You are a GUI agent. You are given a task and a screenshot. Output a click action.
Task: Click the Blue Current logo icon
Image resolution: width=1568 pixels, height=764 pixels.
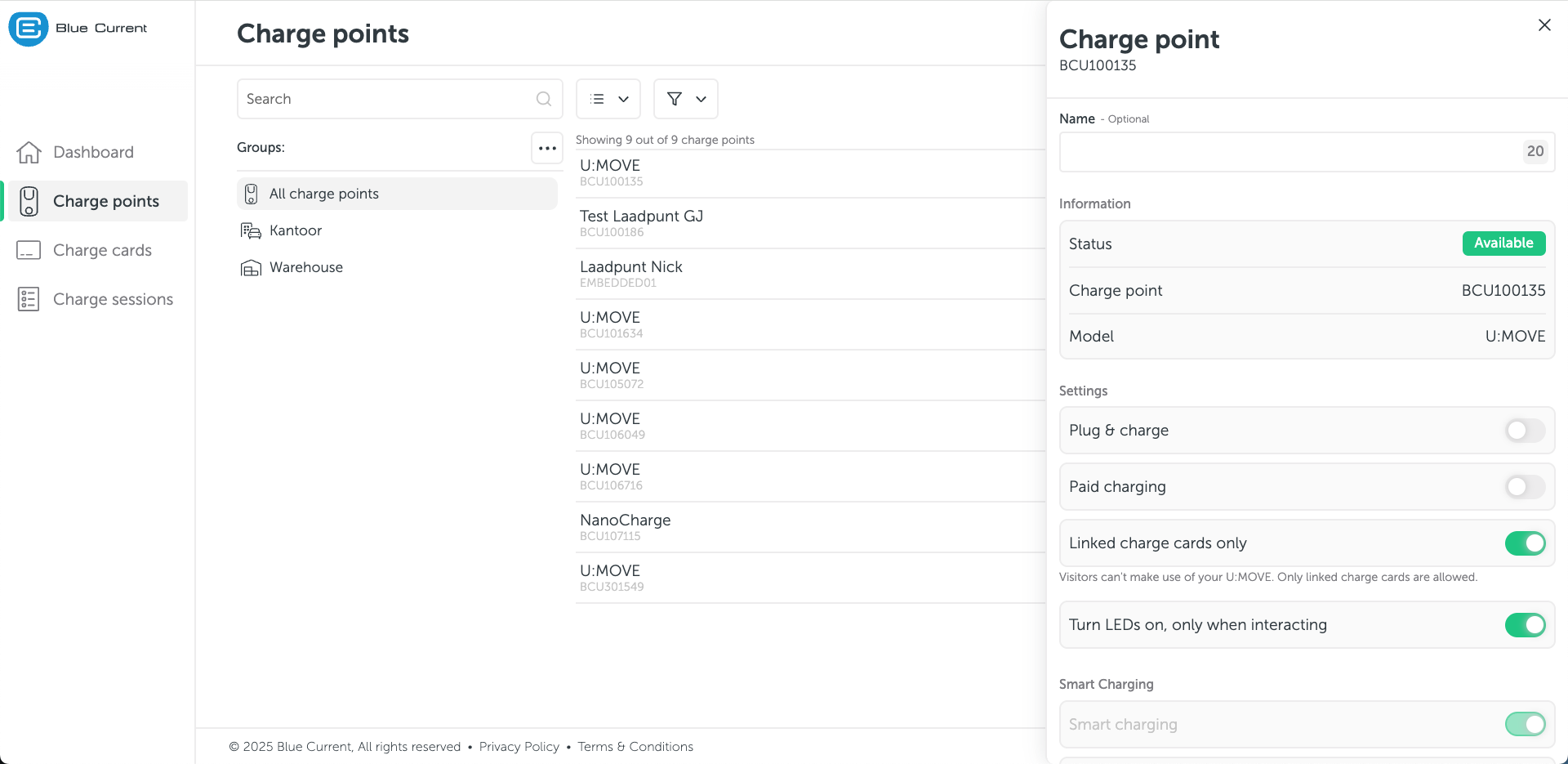click(x=29, y=29)
